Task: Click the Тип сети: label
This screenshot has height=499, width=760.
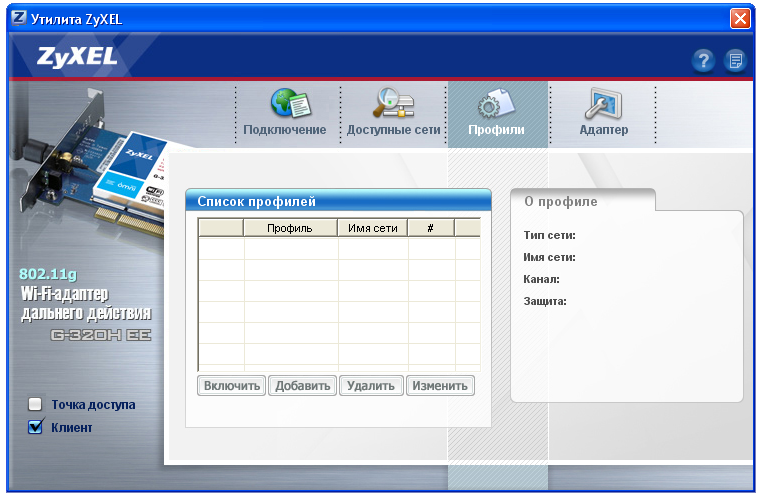Action: 549,235
